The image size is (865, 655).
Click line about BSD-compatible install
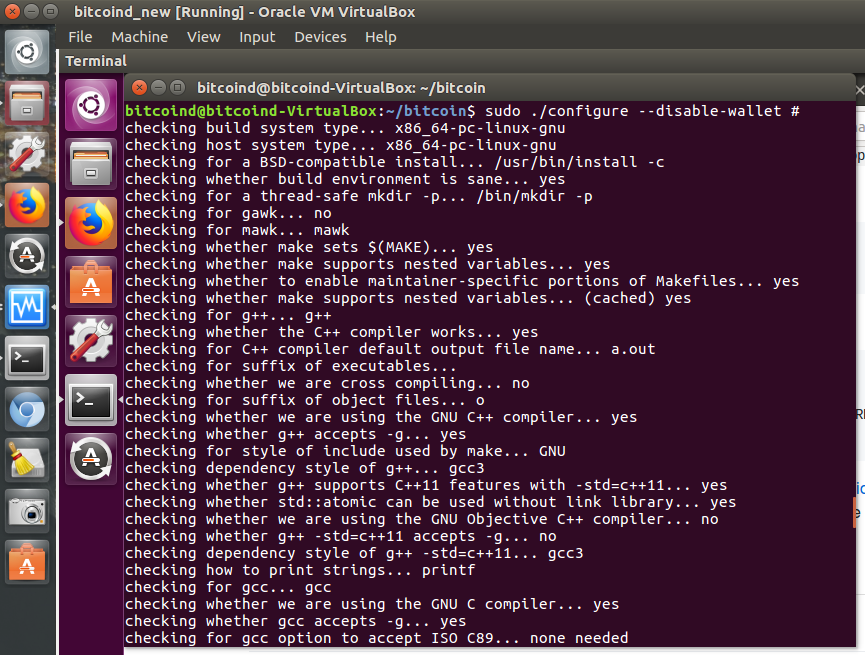[395, 162]
